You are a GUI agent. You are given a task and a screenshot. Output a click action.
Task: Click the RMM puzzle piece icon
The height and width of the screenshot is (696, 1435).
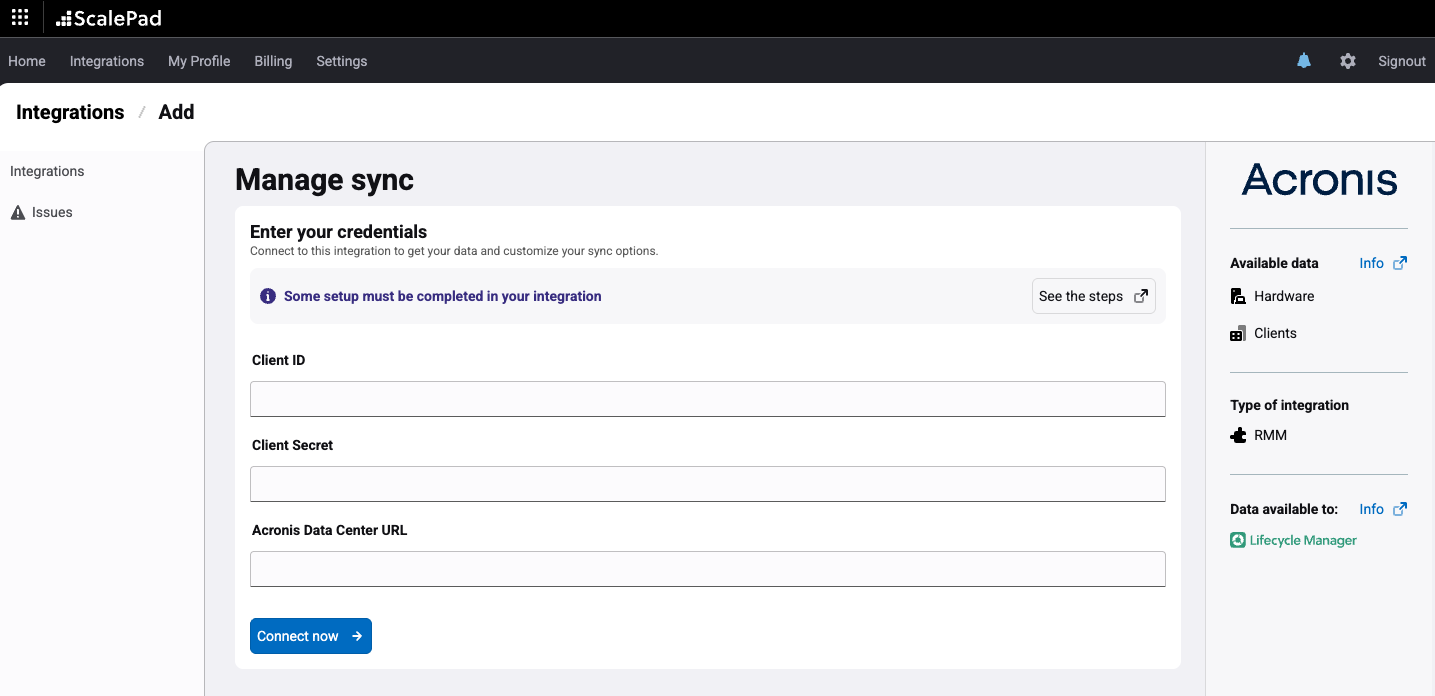(1238, 435)
